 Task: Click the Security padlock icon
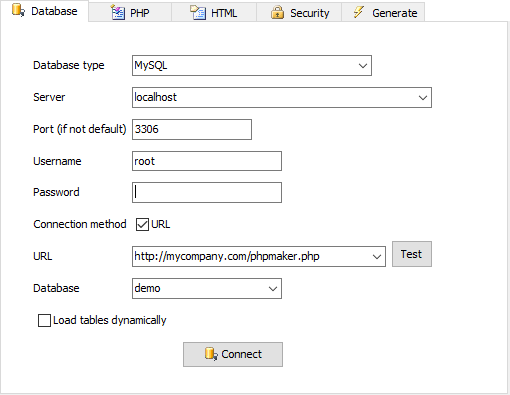[277, 12]
